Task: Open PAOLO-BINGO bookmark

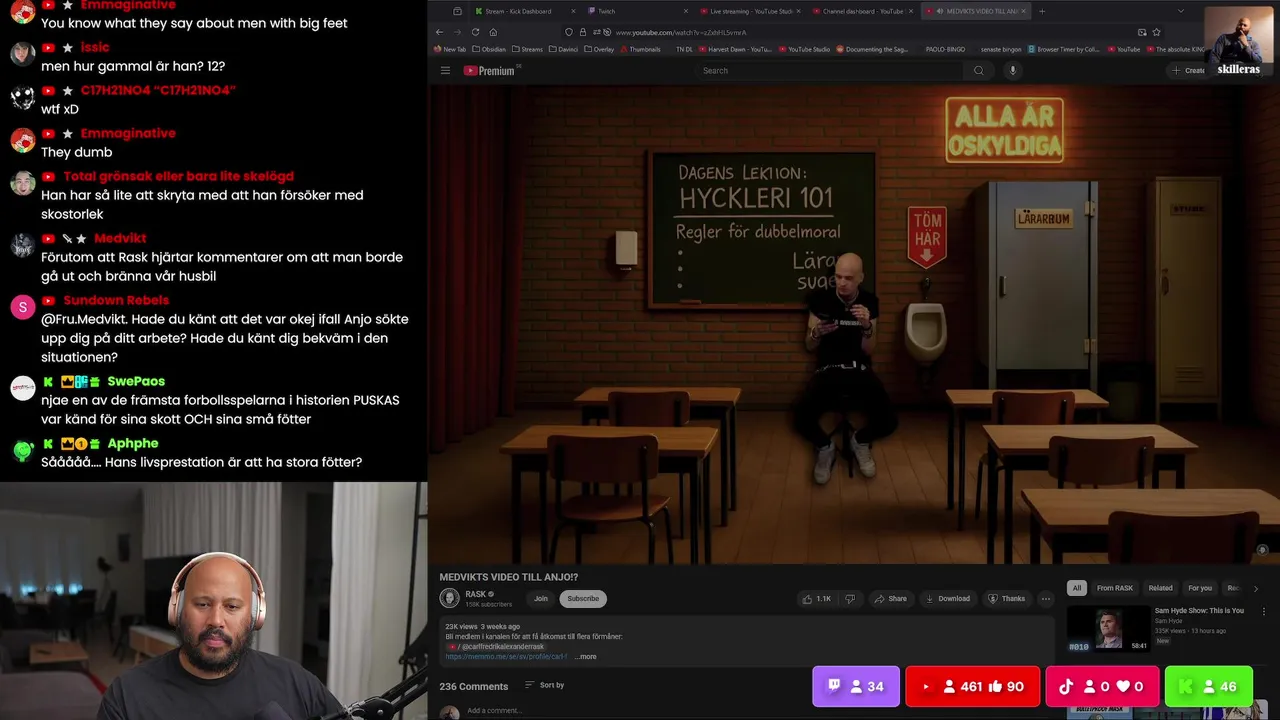Action: [x=944, y=49]
